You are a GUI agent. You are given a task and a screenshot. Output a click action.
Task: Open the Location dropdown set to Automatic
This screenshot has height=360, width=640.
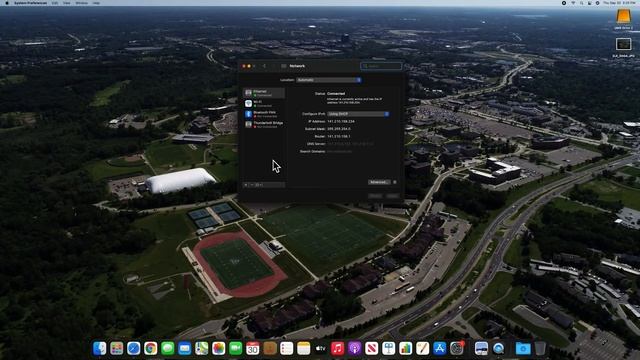(329, 80)
